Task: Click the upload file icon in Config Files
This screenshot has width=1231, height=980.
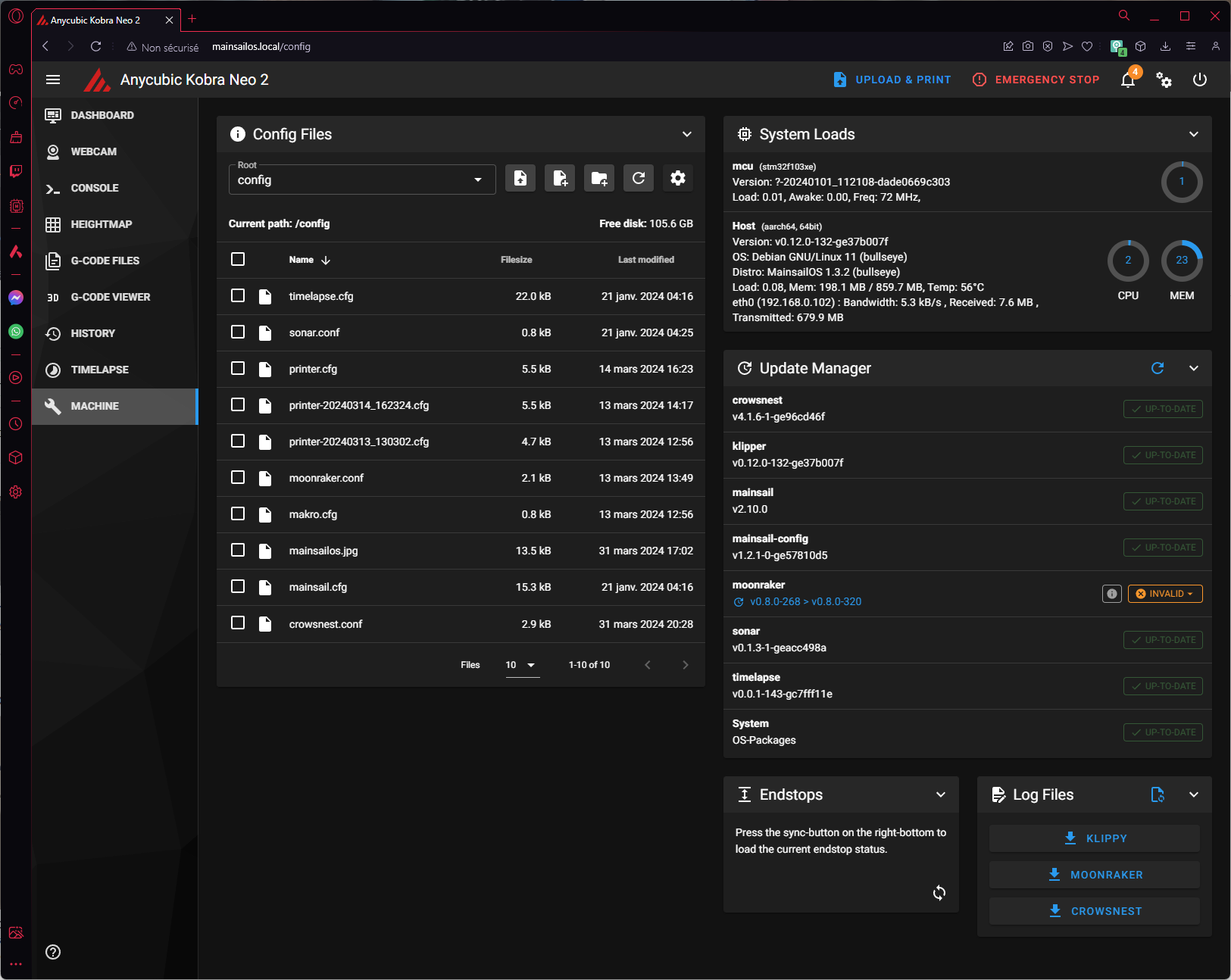Action: (x=520, y=178)
